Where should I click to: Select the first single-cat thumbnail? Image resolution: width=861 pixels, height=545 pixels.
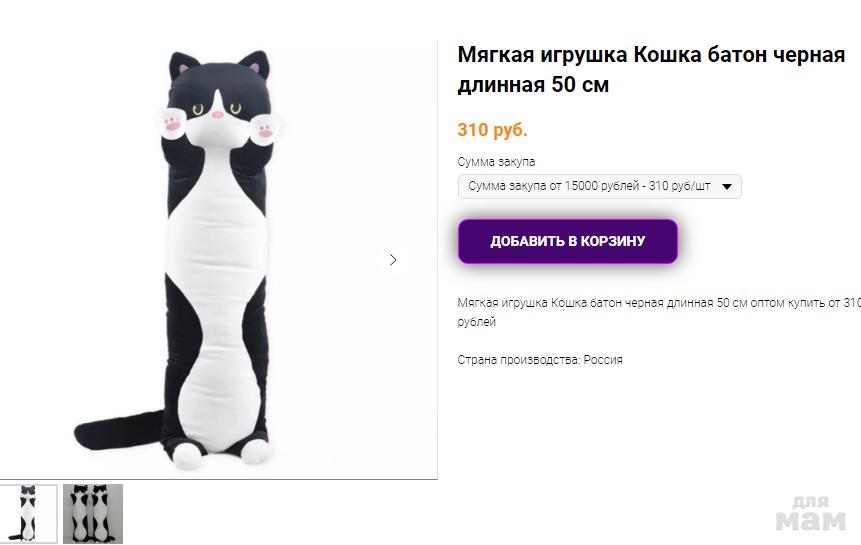(28, 513)
